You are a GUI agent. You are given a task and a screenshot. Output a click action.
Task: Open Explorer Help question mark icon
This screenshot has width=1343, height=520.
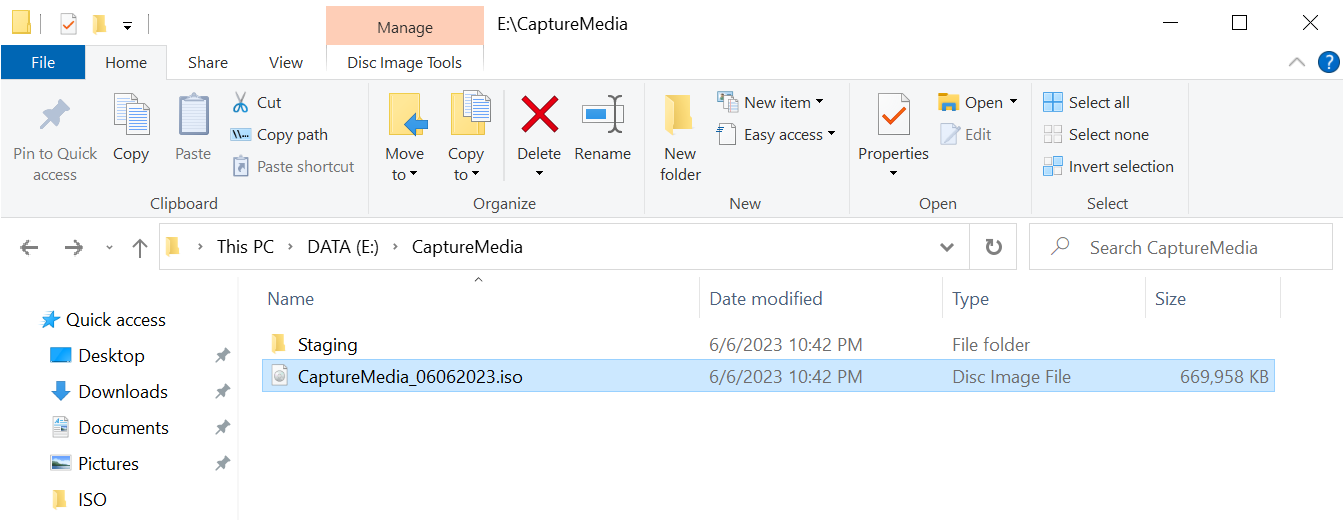pyautogui.click(x=1328, y=62)
